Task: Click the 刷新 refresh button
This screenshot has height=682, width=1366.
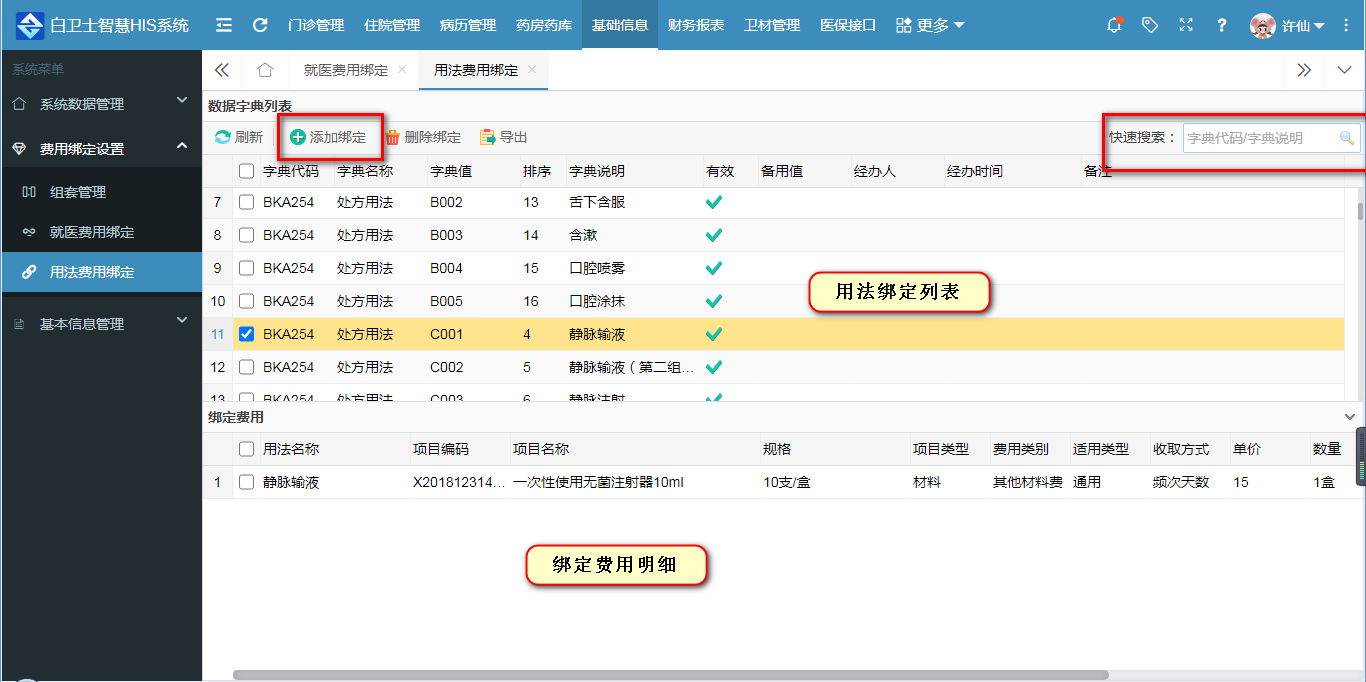Action: point(239,137)
